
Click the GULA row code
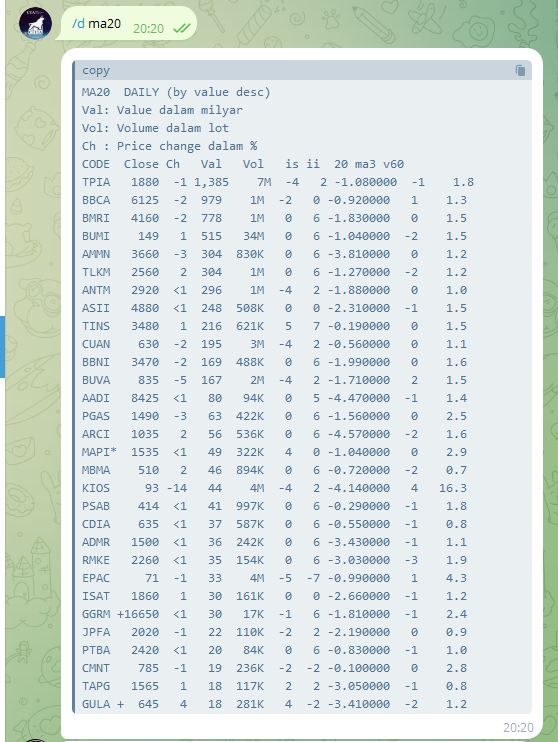click(x=96, y=703)
